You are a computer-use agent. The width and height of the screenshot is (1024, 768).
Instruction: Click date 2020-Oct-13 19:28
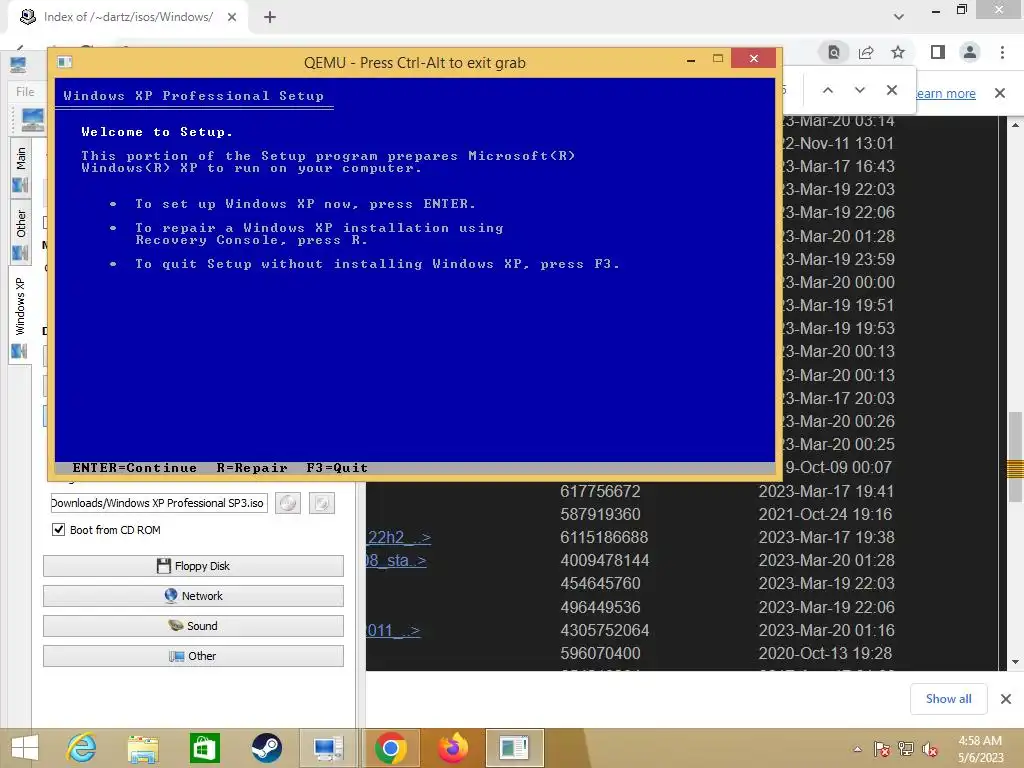[x=826, y=653]
